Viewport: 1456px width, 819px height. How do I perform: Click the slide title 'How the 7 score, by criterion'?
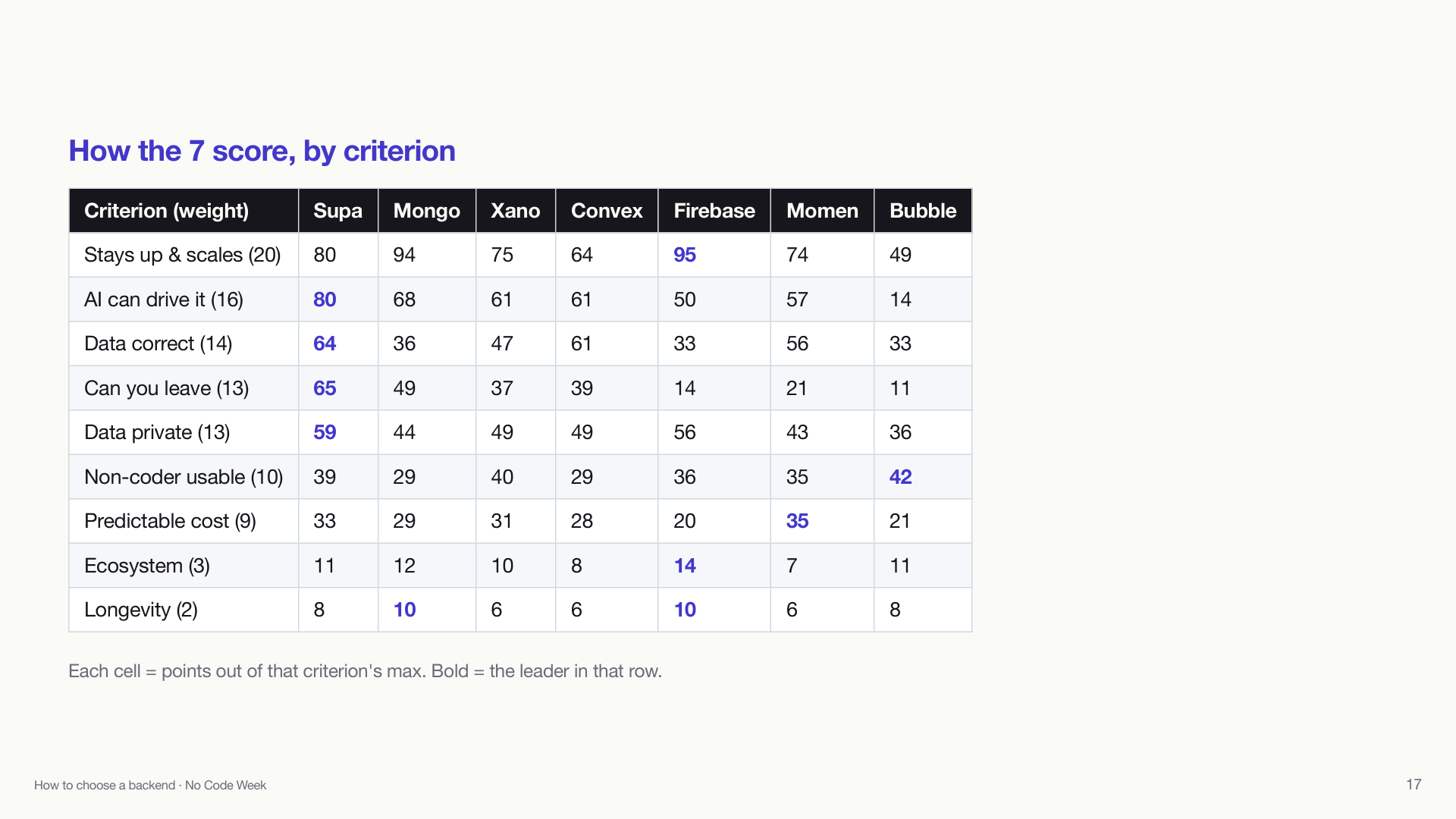click(x=262, y=151)
